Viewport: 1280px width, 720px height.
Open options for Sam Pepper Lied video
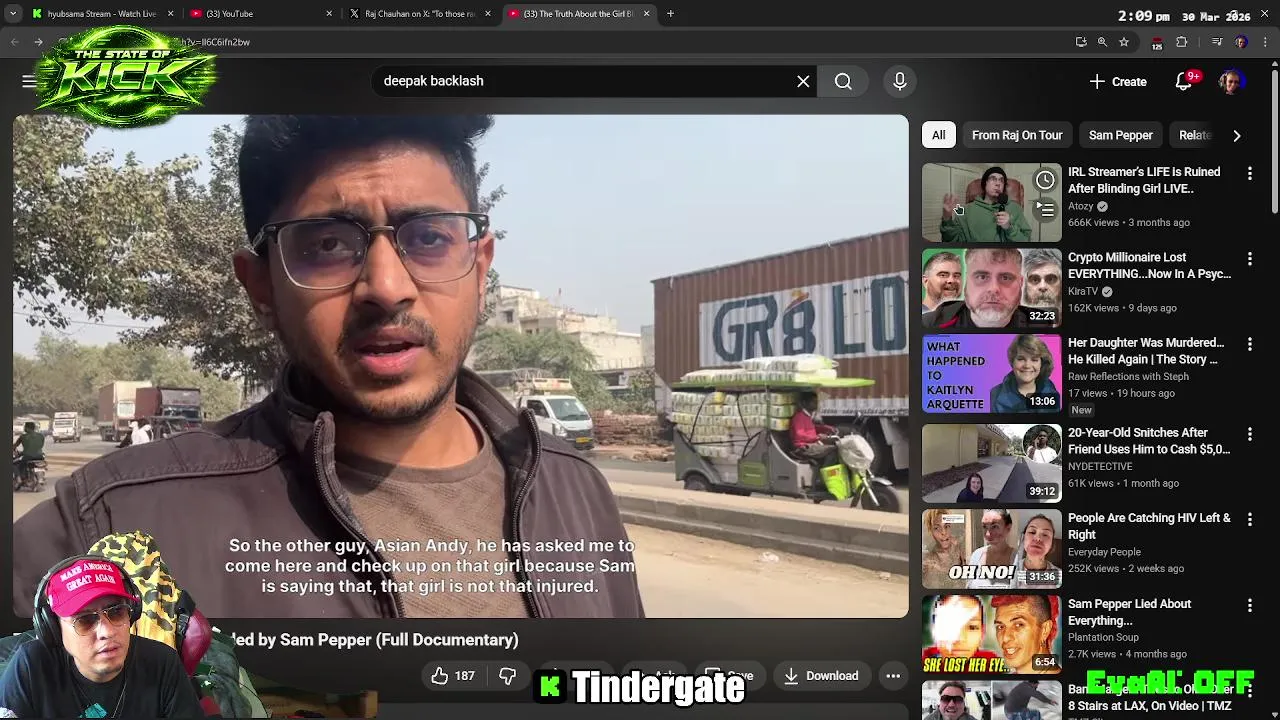tap(1249, 605)
